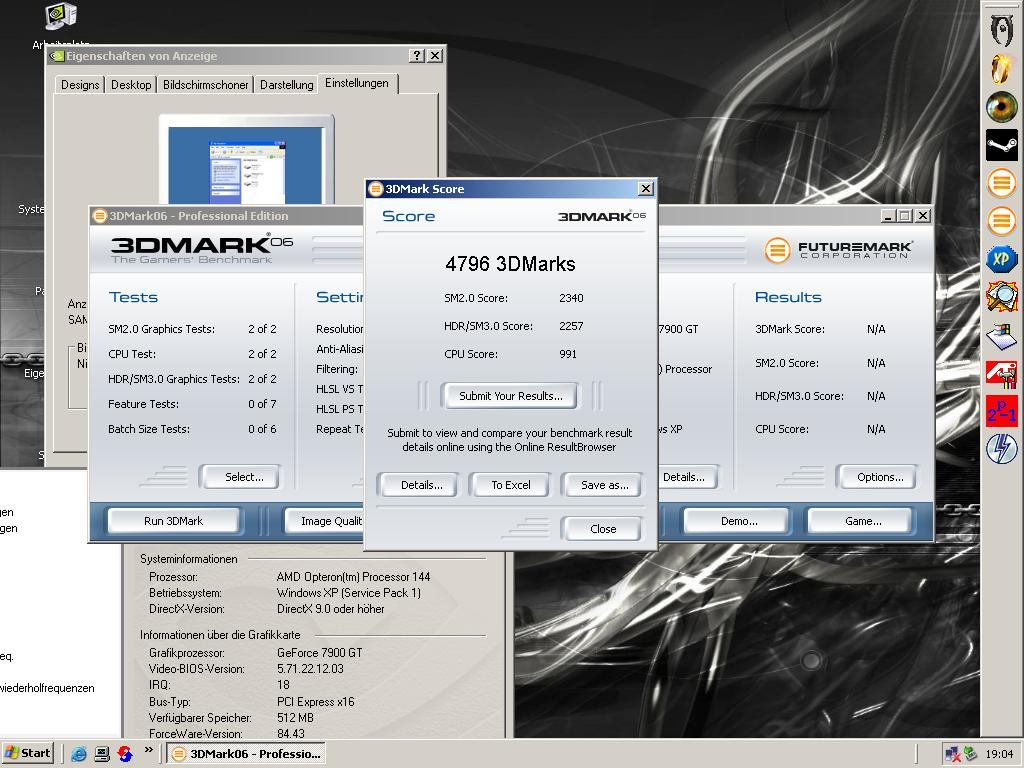Launch the ATI tool red icon

(1001, 374)
